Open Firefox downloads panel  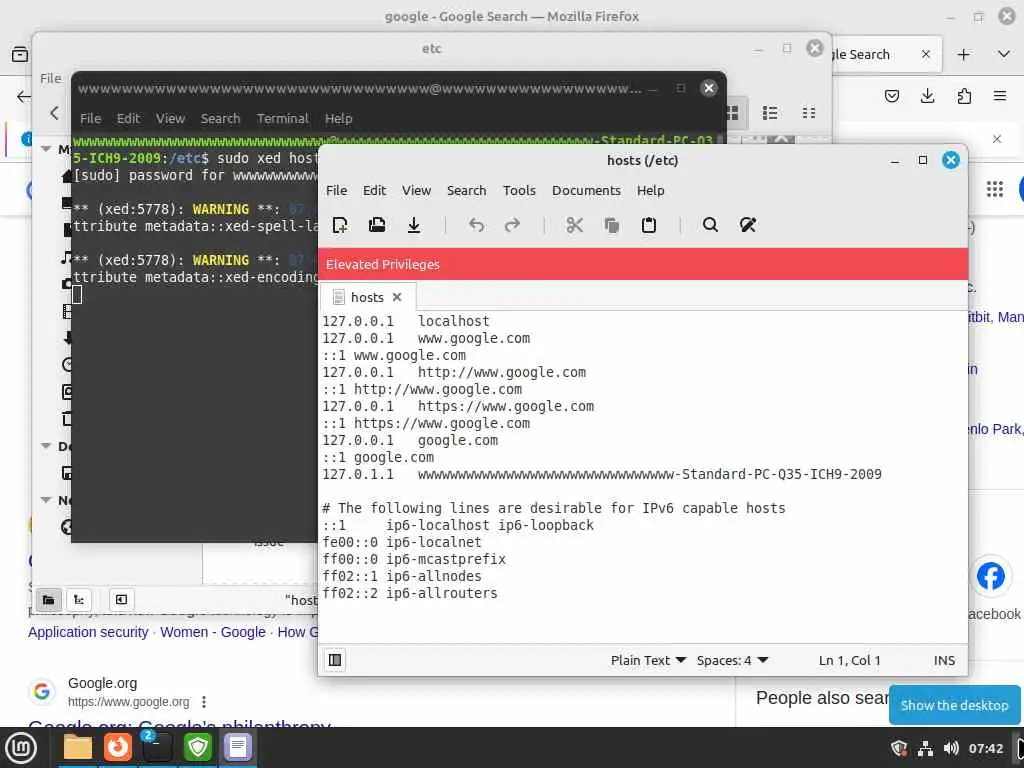pyautogui.click(x=927, y=97)
